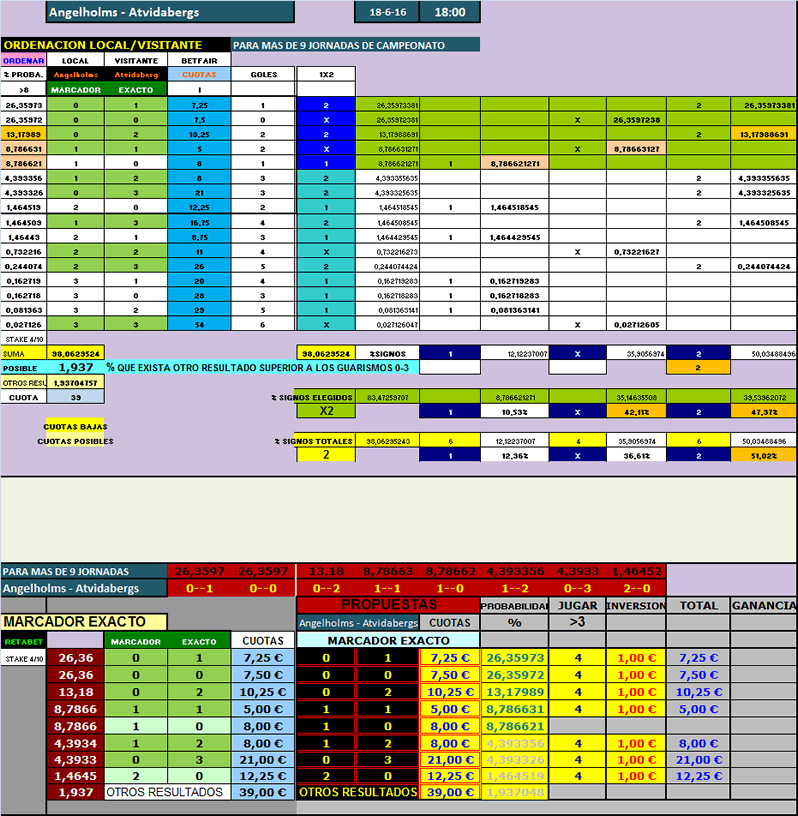Click the red PROPUESTAS header
Viewport: 798px width, 816px height.
(x=388, y=605)
